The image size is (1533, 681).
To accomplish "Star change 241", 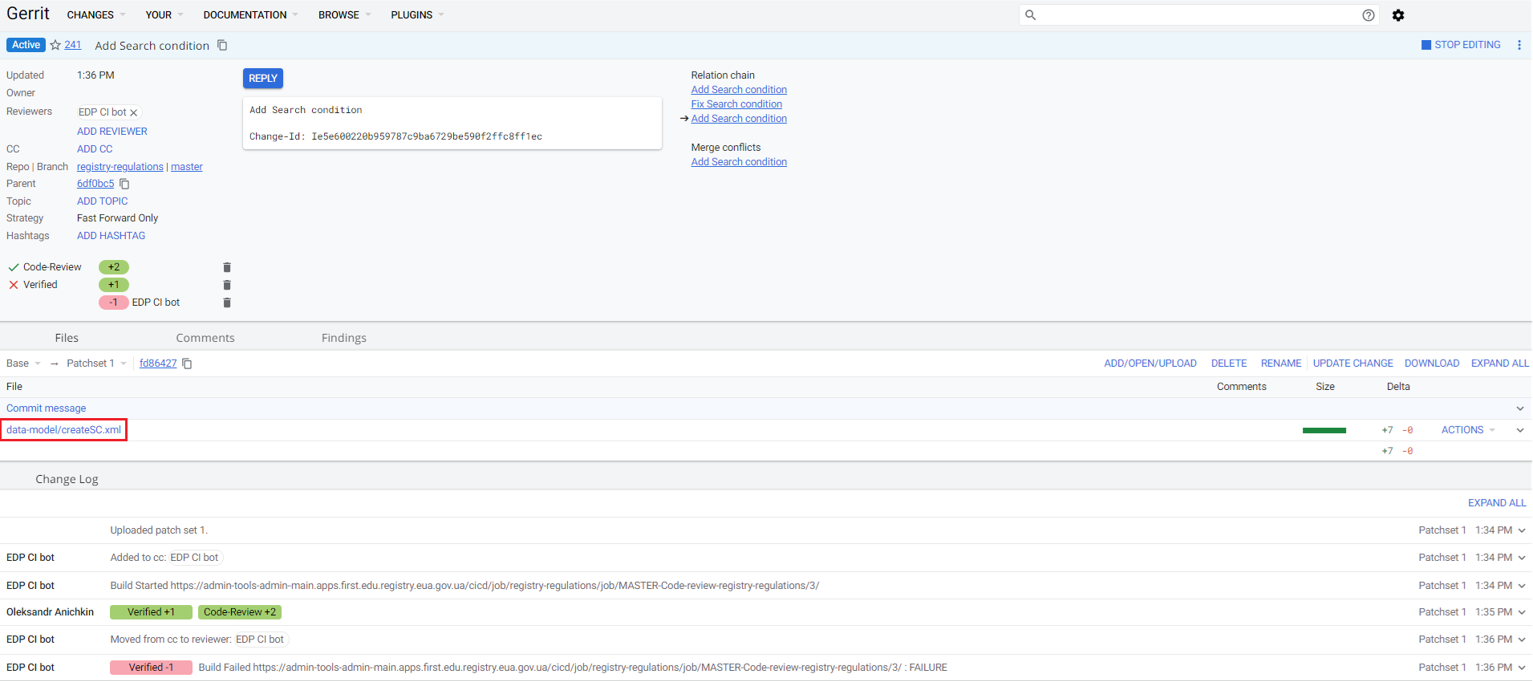I will pos(55,45).
